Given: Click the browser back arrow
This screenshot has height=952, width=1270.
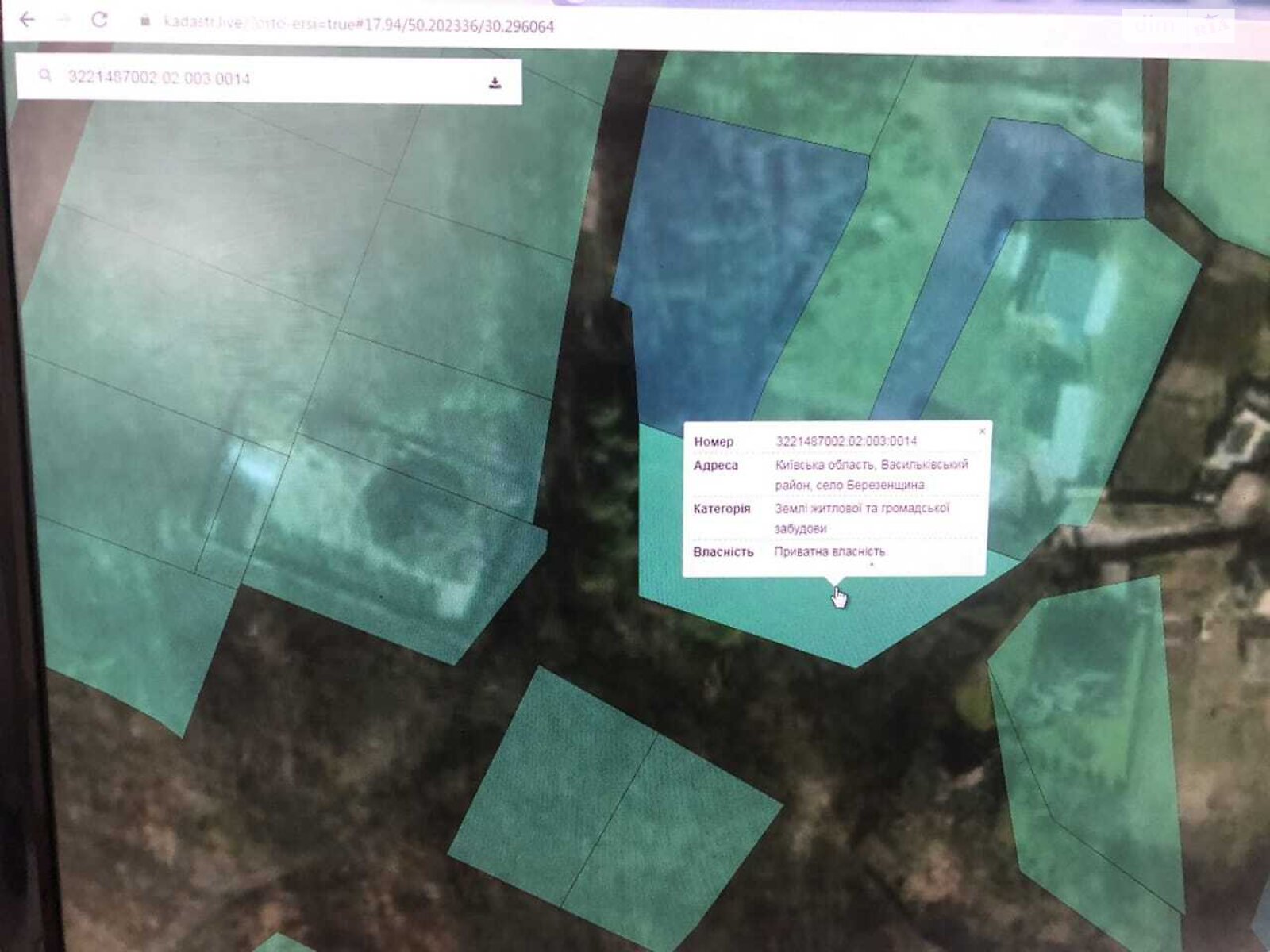Looking at the screenshot, I should tap(27, 21).
